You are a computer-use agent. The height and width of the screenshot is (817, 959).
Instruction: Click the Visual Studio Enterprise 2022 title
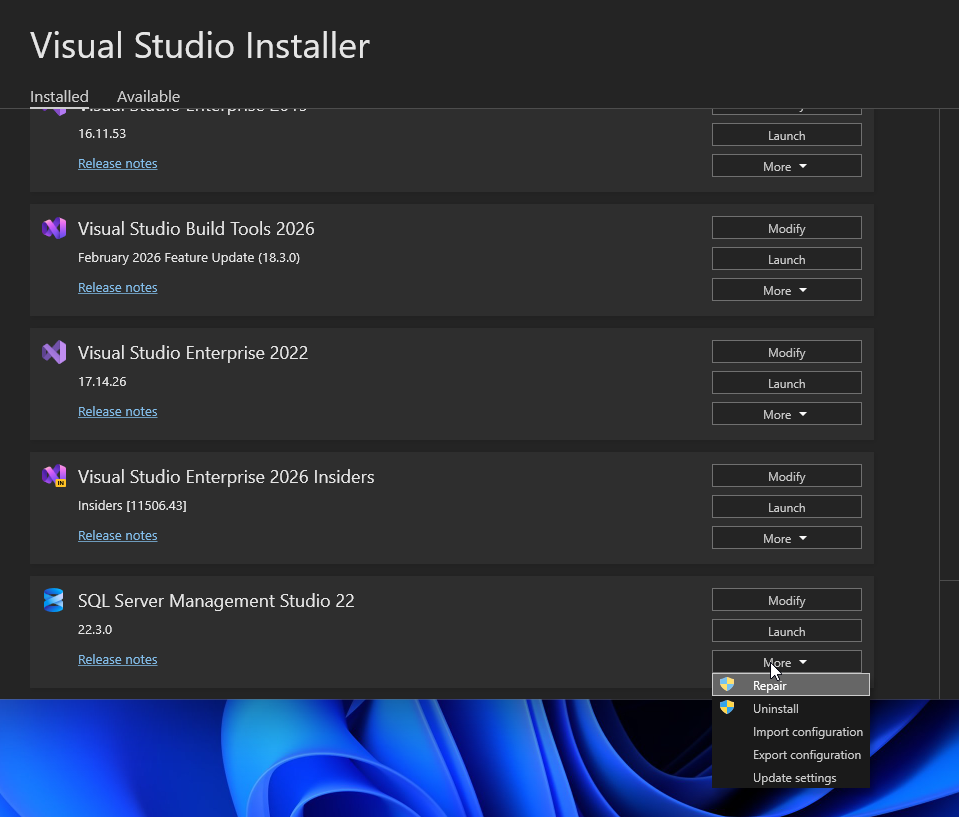[x=193, y=353]
